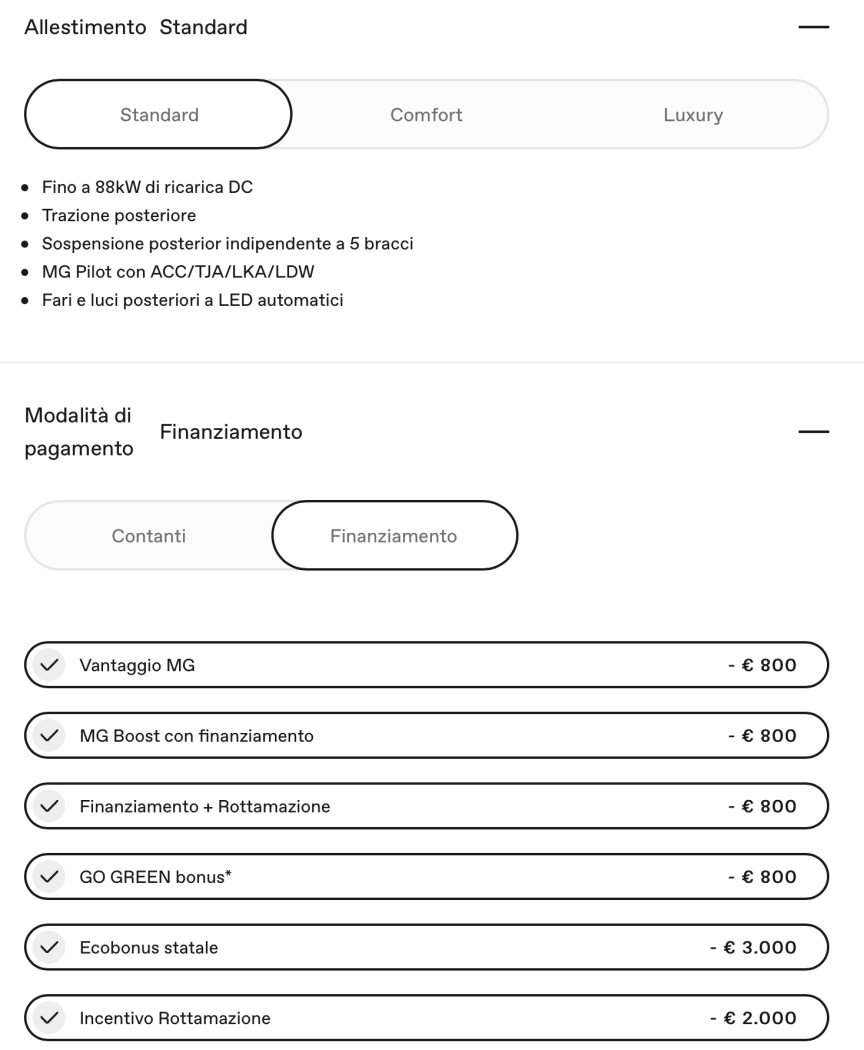Select the Standard trim option

click(x=158, y=115)
